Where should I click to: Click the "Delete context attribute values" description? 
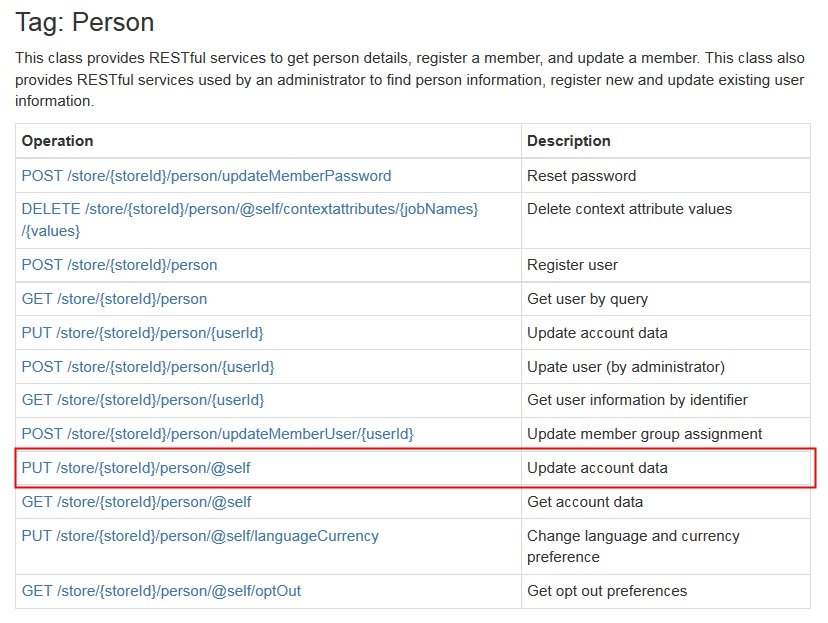click(629, 210)
